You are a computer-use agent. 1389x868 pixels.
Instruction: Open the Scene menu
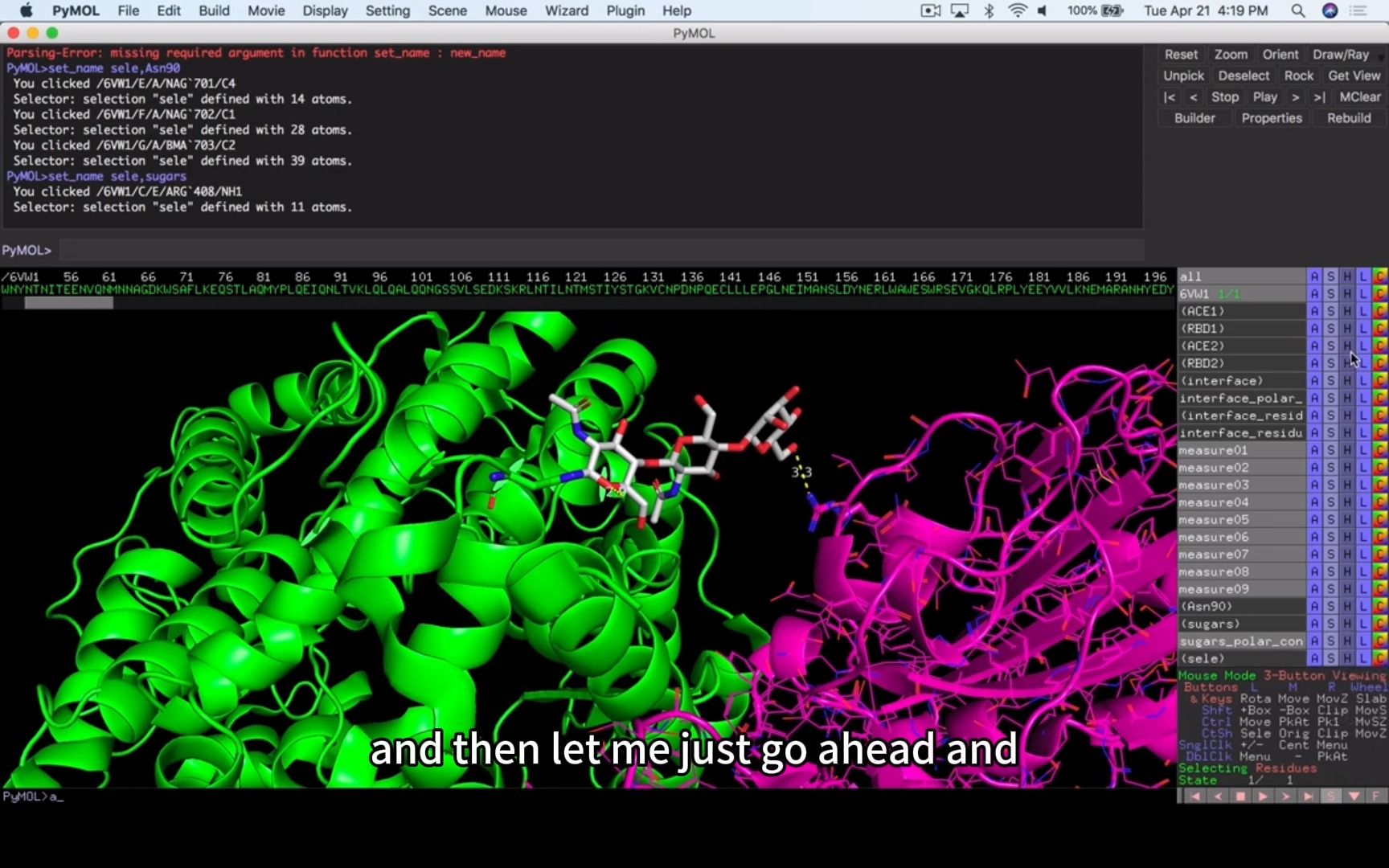pos(448,10)
